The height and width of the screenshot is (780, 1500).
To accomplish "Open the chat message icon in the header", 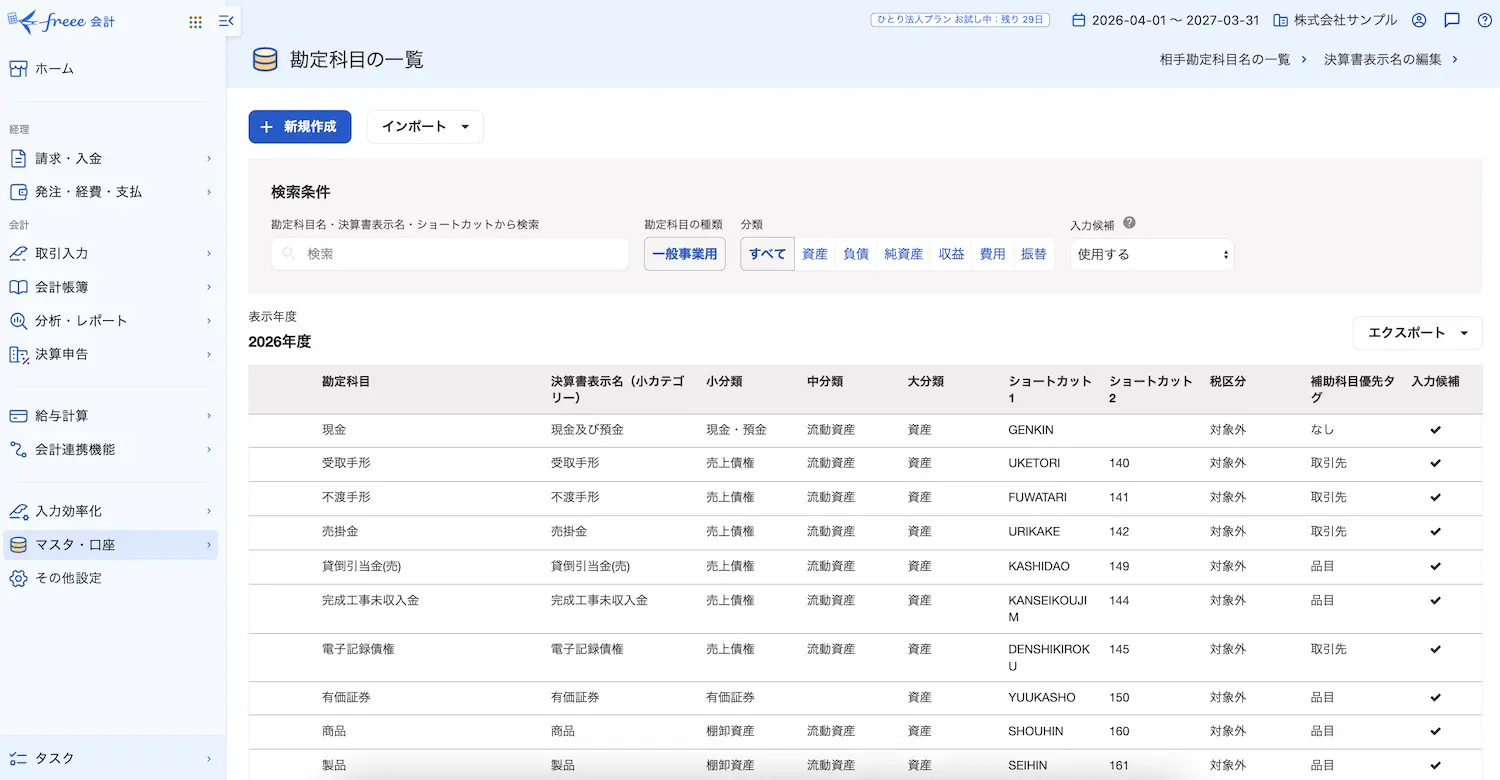I will tap(1452, 20).
